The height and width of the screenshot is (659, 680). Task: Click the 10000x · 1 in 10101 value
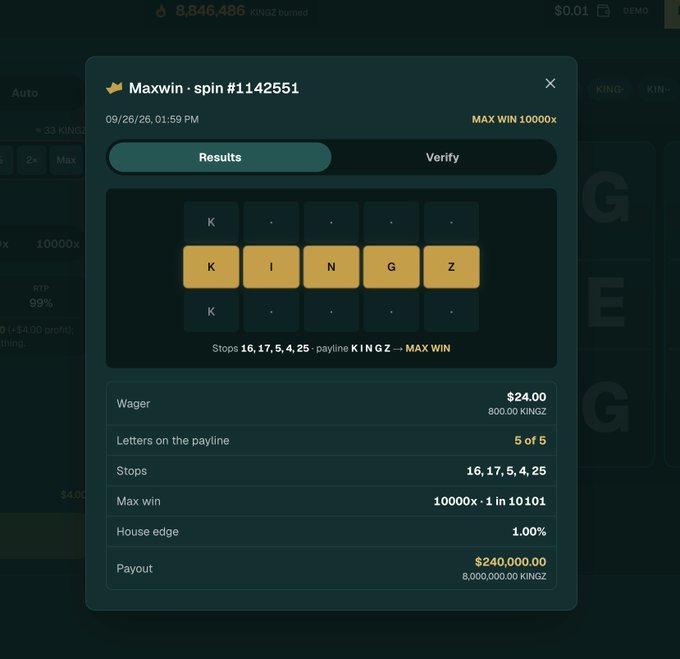tap(490, 501)
